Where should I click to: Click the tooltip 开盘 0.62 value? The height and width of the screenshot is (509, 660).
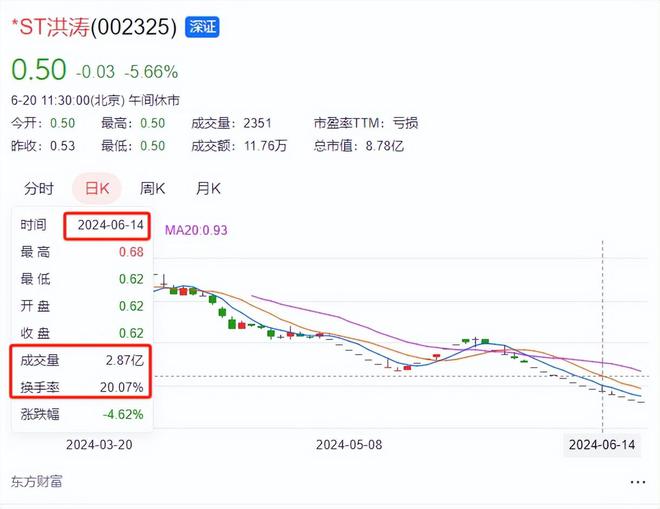click(131, 306)
